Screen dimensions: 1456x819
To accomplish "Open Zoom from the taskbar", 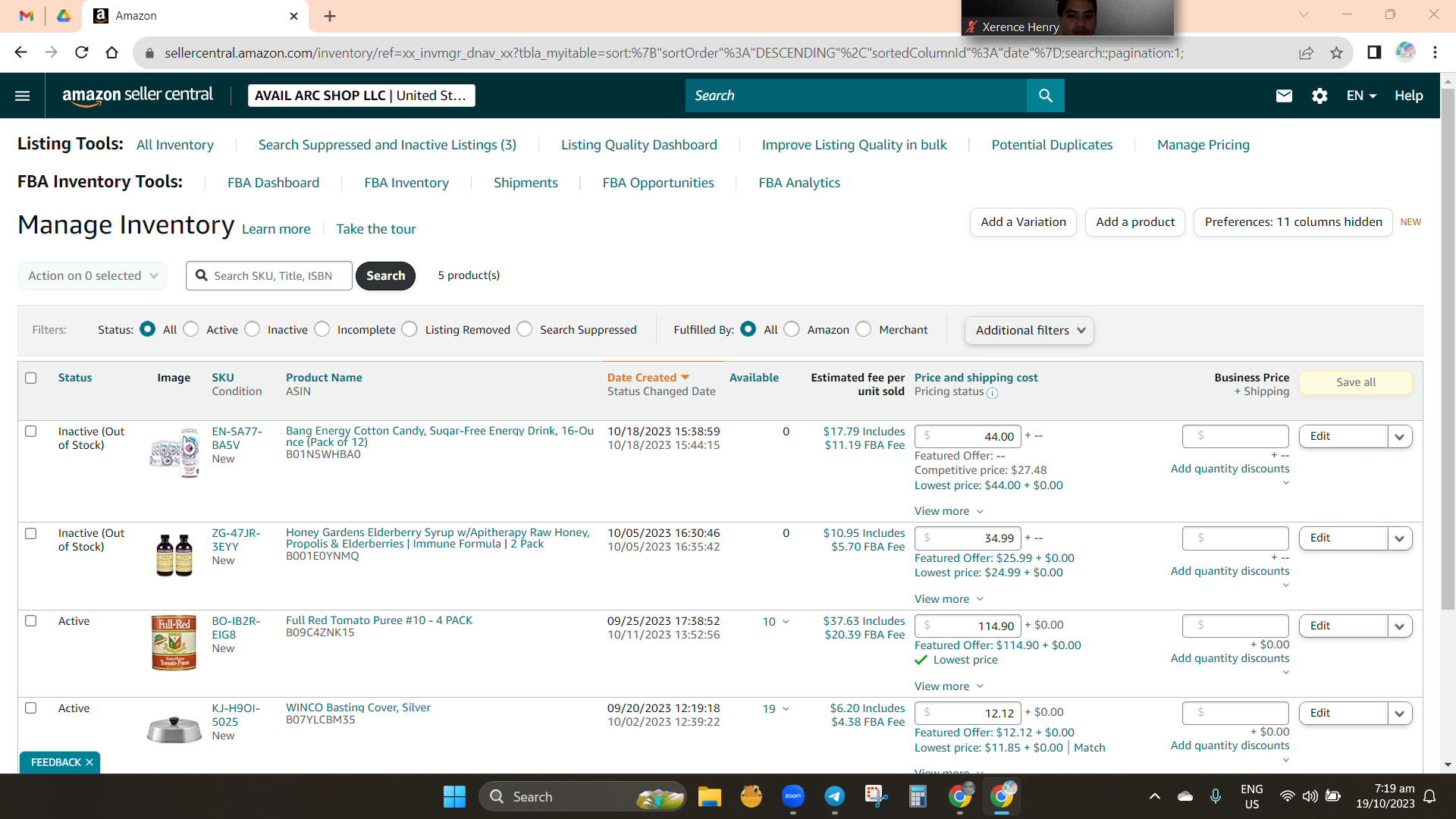I will click(x=793, y=796).
